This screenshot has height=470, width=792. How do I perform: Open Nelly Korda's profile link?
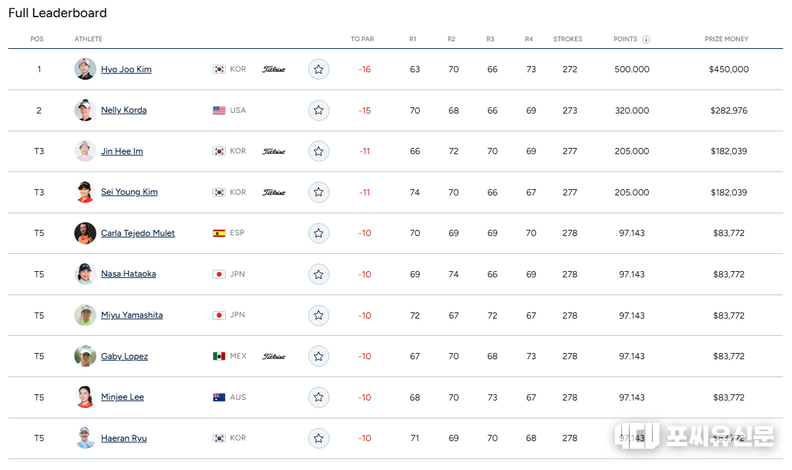pyautogui.click(x=124, y=111)
